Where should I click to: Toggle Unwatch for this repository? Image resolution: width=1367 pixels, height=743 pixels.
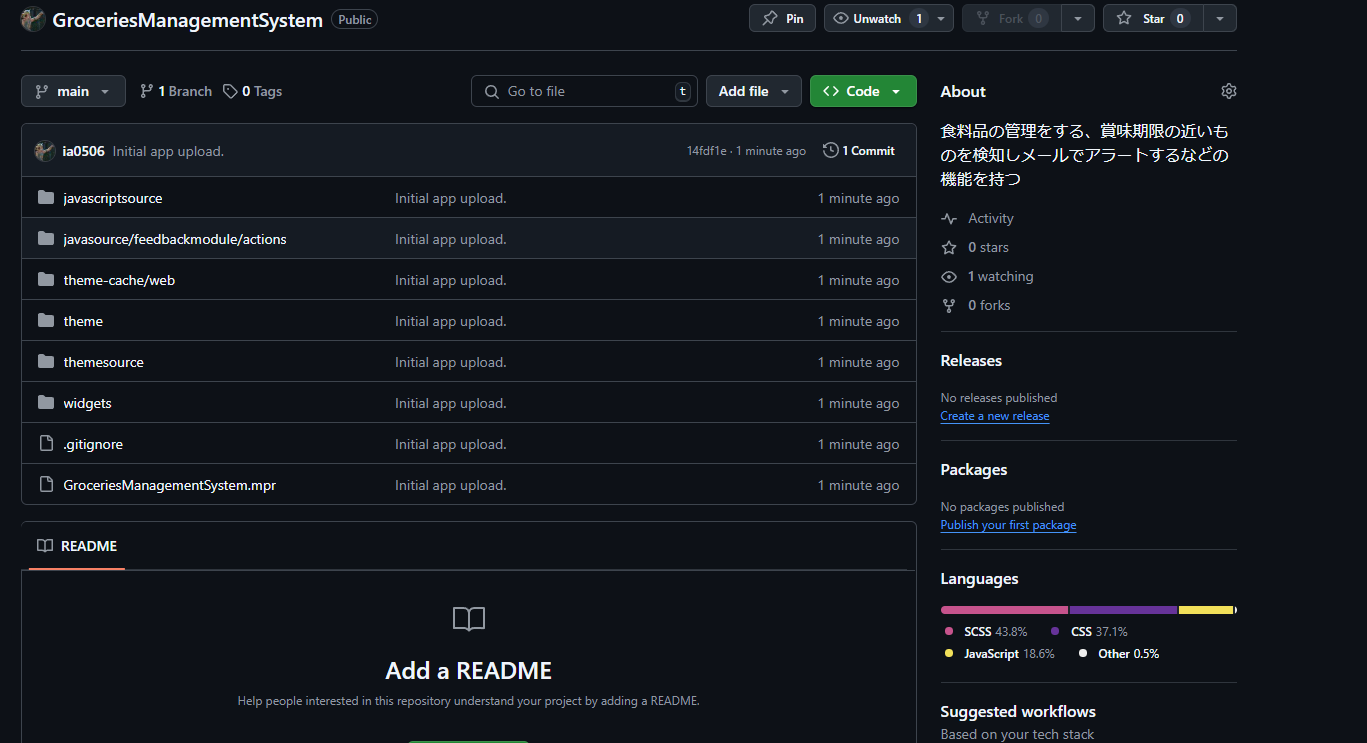[877, 17]
